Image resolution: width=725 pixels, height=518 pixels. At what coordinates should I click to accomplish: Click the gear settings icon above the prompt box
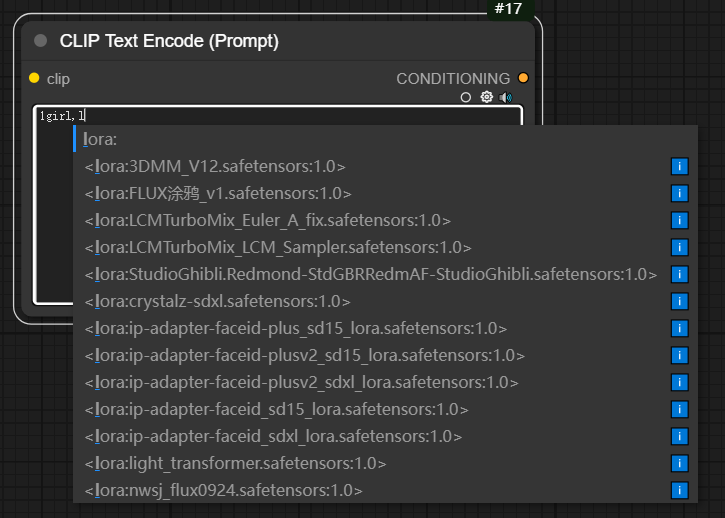click(487, 97)
